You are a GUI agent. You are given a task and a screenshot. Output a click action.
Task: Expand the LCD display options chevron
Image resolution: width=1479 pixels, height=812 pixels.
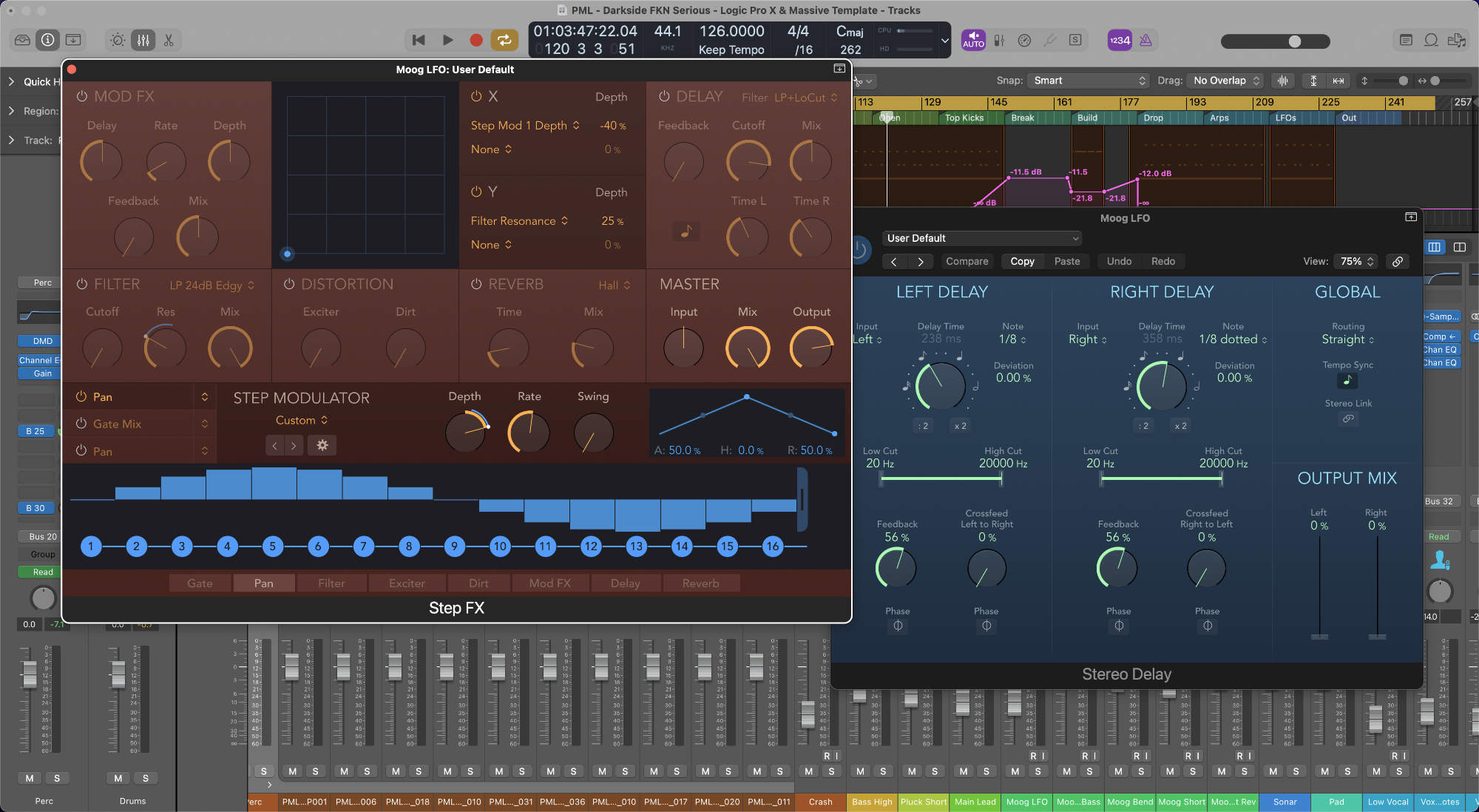click(x=944, y=41)
